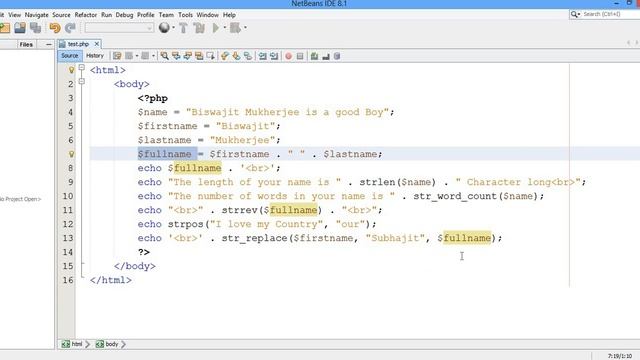
Task: Open the Source menu in menu bar
Action: click(x=61, y=15)
